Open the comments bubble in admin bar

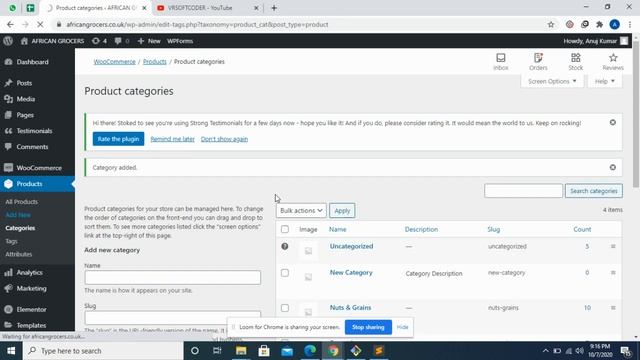click(122, 41)
